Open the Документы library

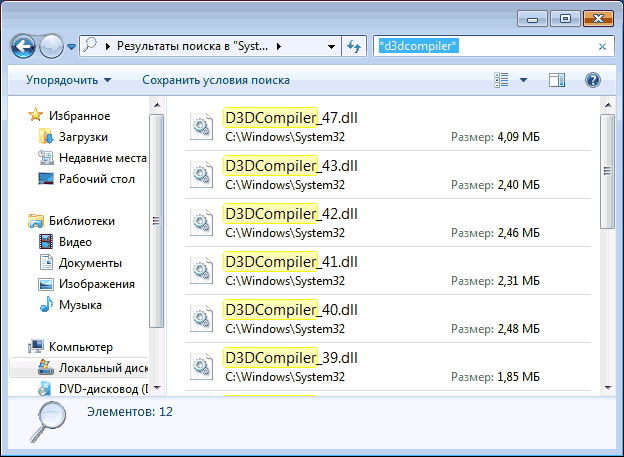pos(90,263)
